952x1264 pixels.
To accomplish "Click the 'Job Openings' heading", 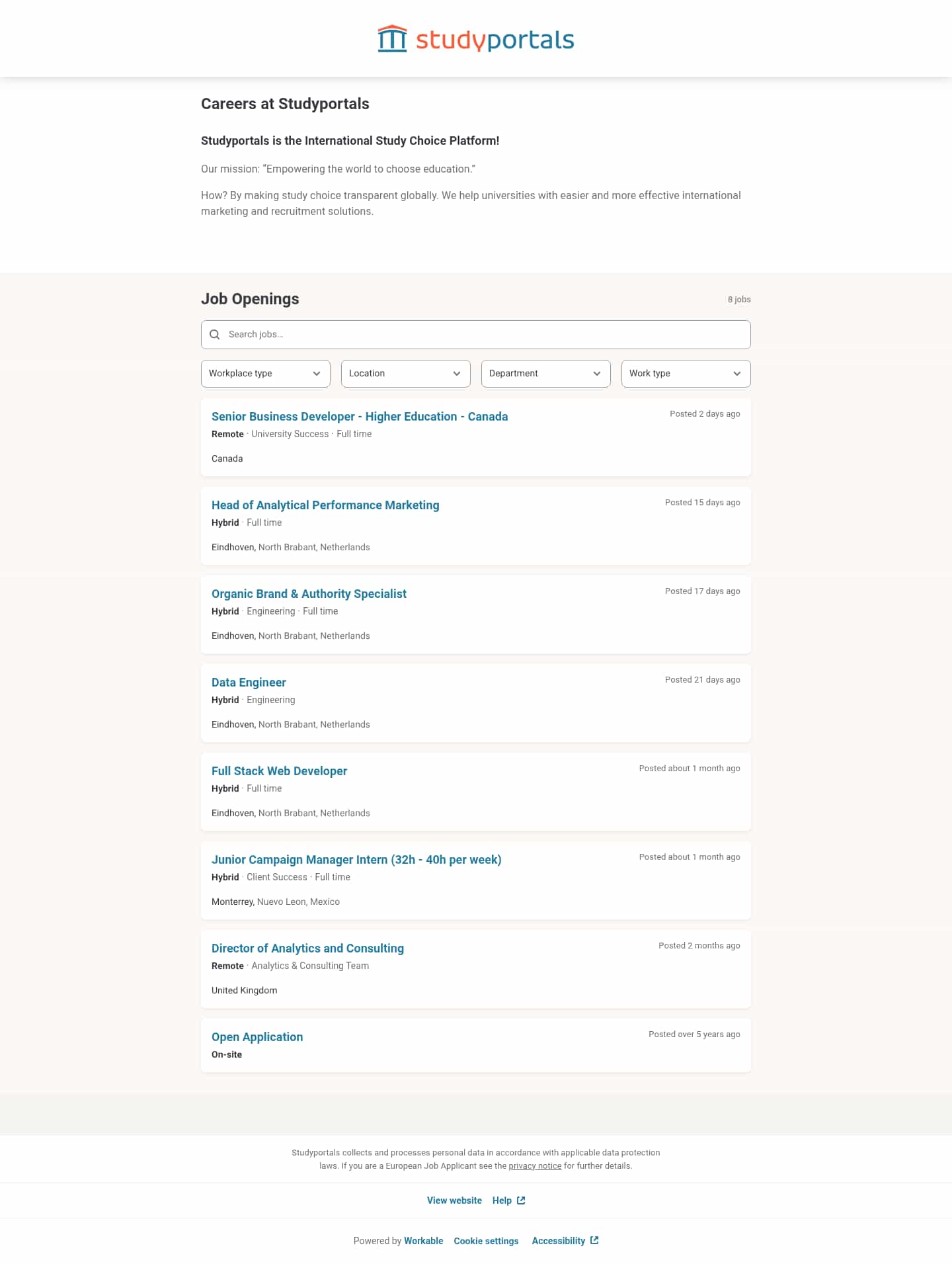I will coord(250,299).
